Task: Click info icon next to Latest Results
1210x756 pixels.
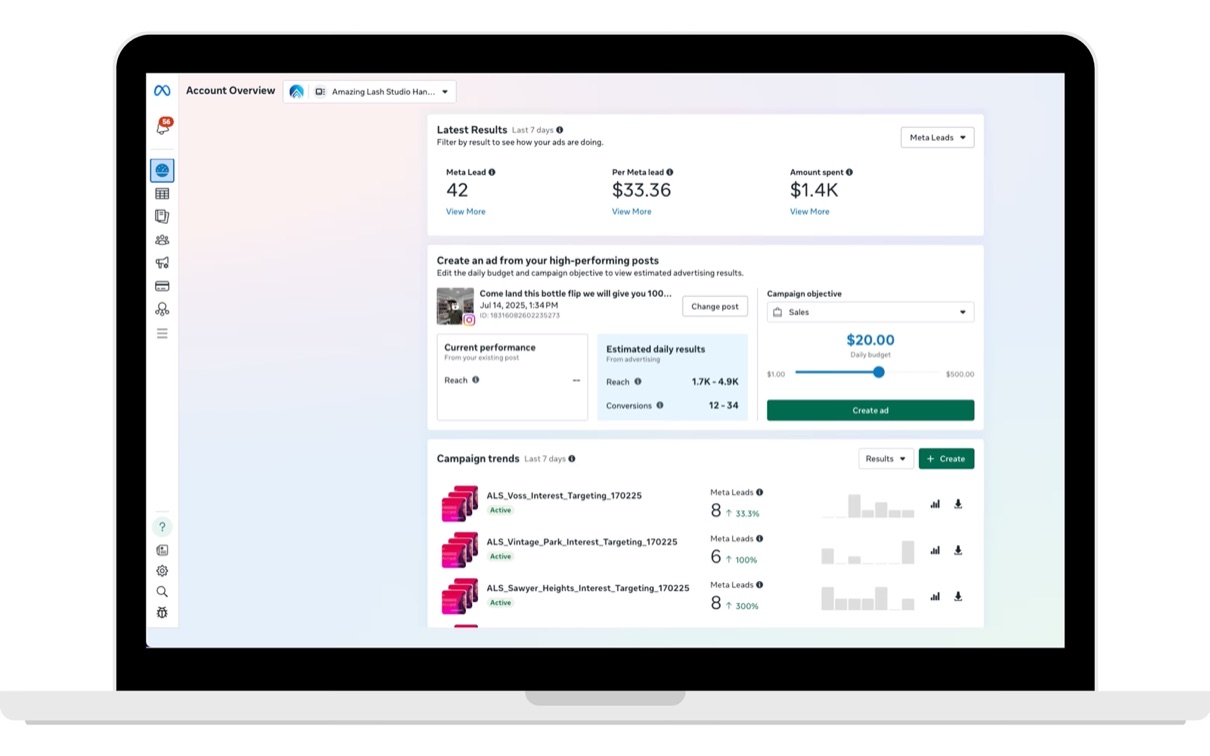Action: [559, 130]
